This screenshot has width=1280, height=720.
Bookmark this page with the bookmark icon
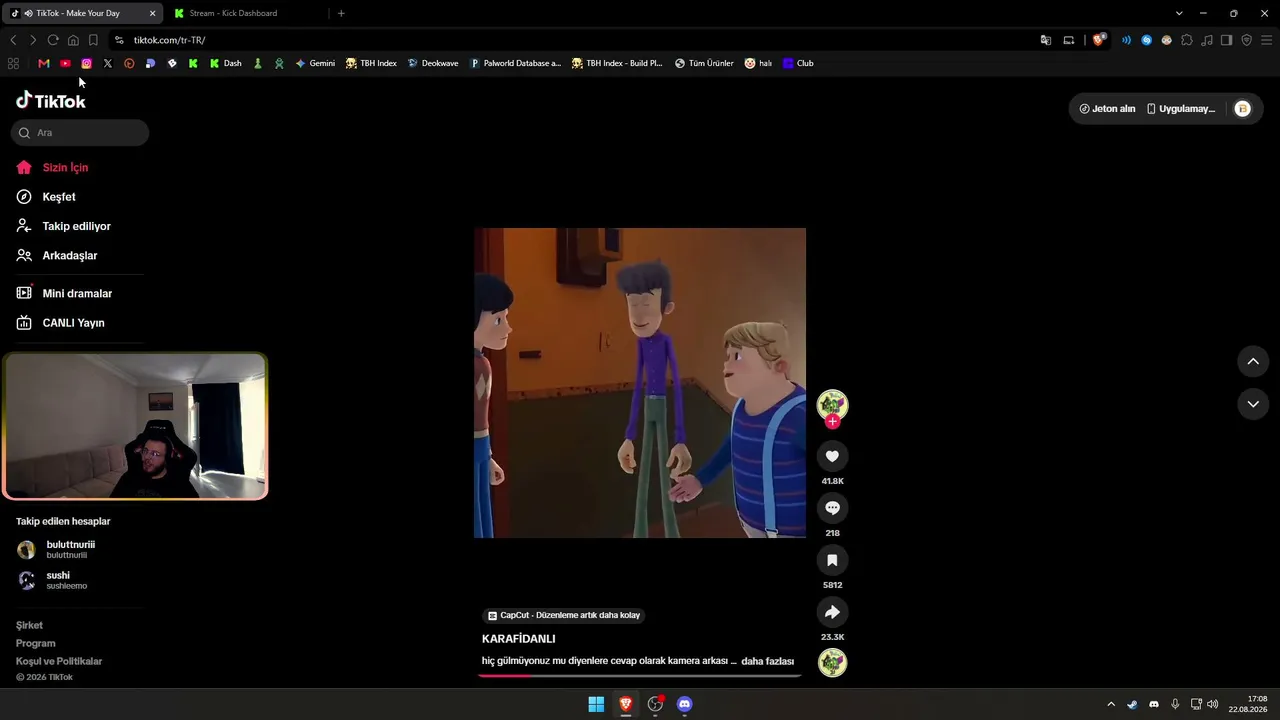(x=93, y=40)
